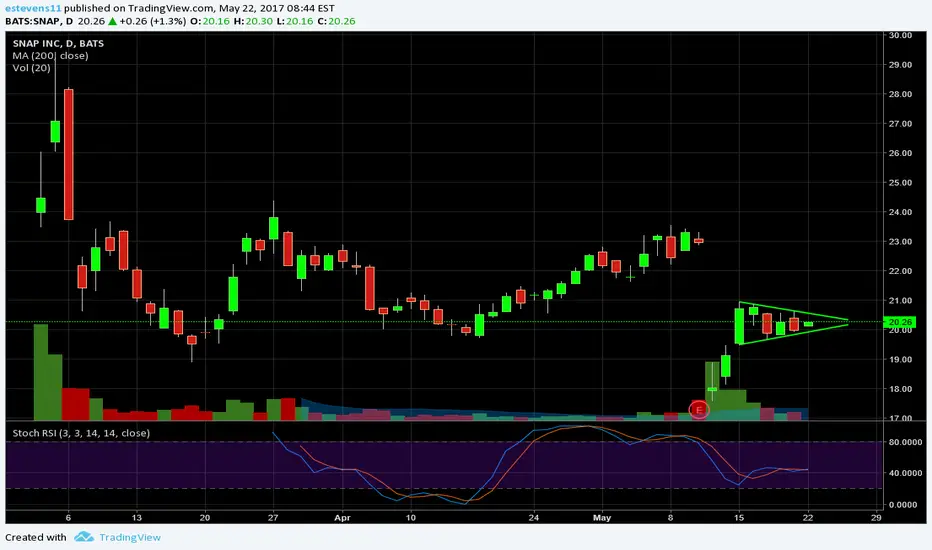Click the BATS:SNAP, D symbol header text

(x=39, y=21)
